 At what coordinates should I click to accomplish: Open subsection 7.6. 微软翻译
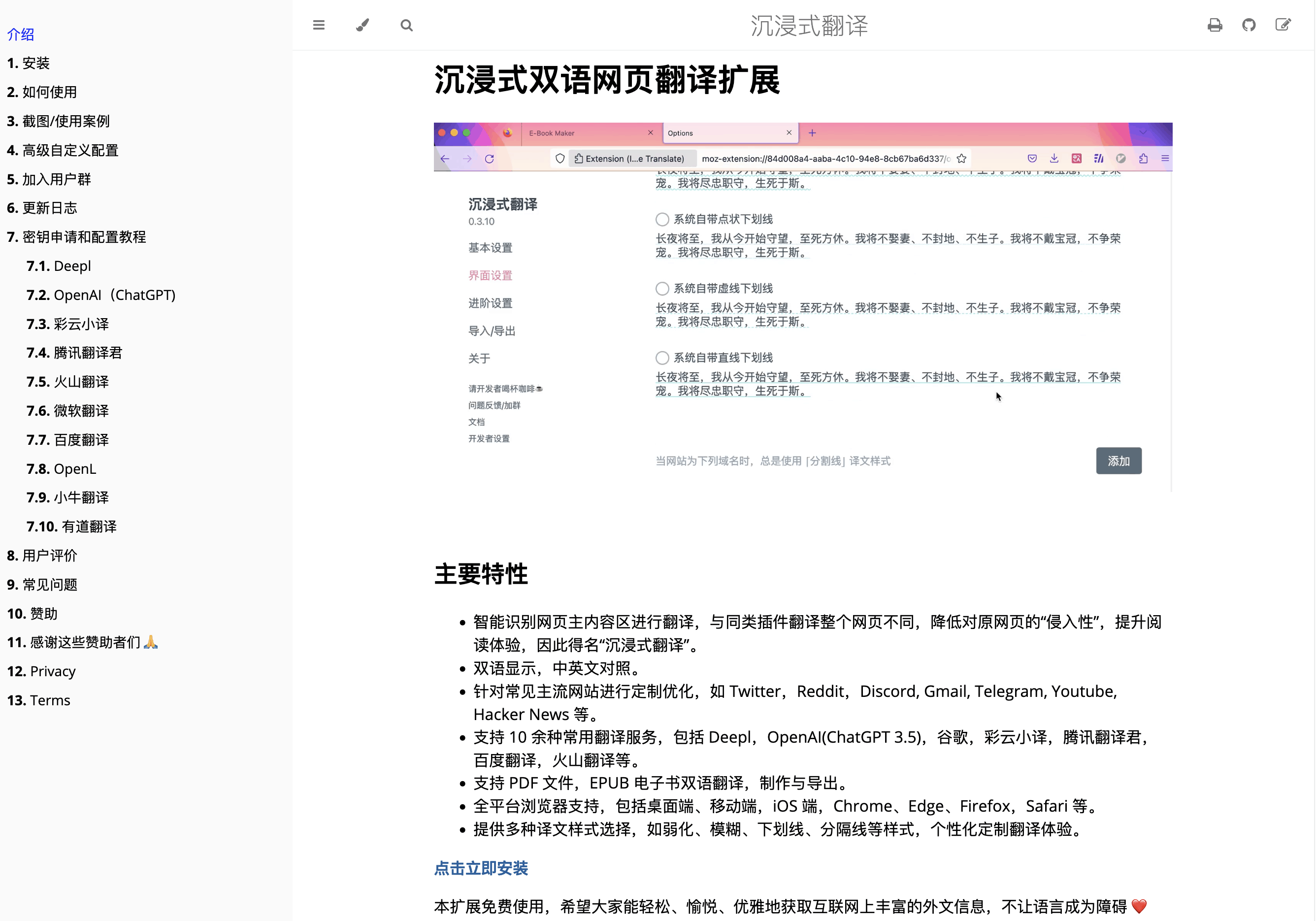[x=67, y=411]
